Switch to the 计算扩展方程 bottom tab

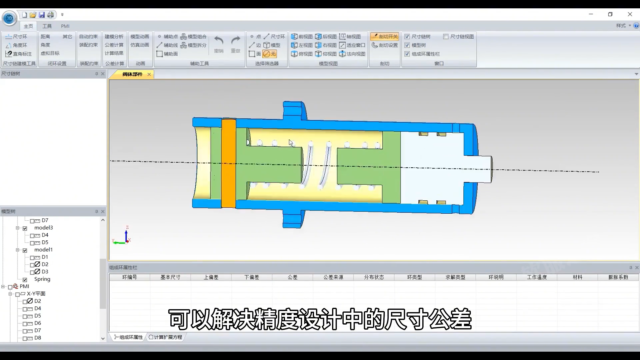165,337
